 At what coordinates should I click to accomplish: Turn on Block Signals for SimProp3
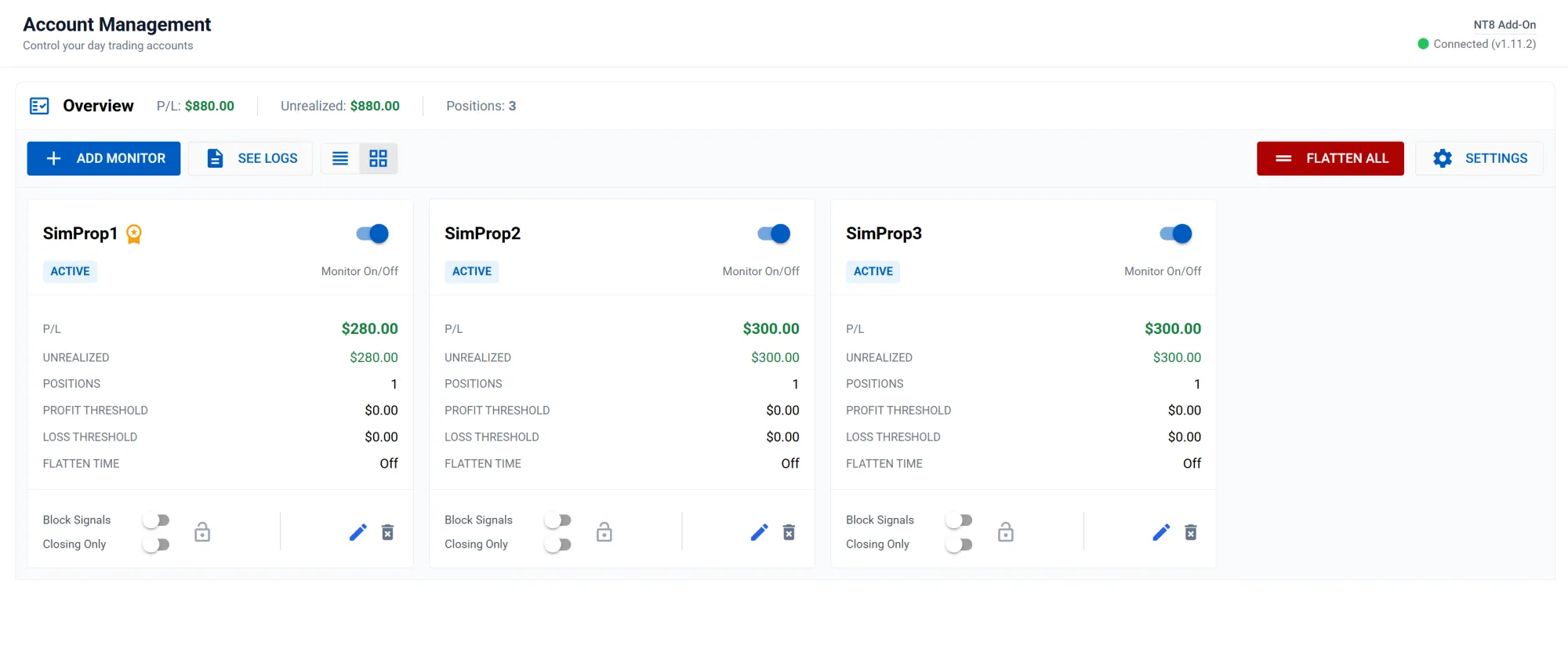[959, 520]
